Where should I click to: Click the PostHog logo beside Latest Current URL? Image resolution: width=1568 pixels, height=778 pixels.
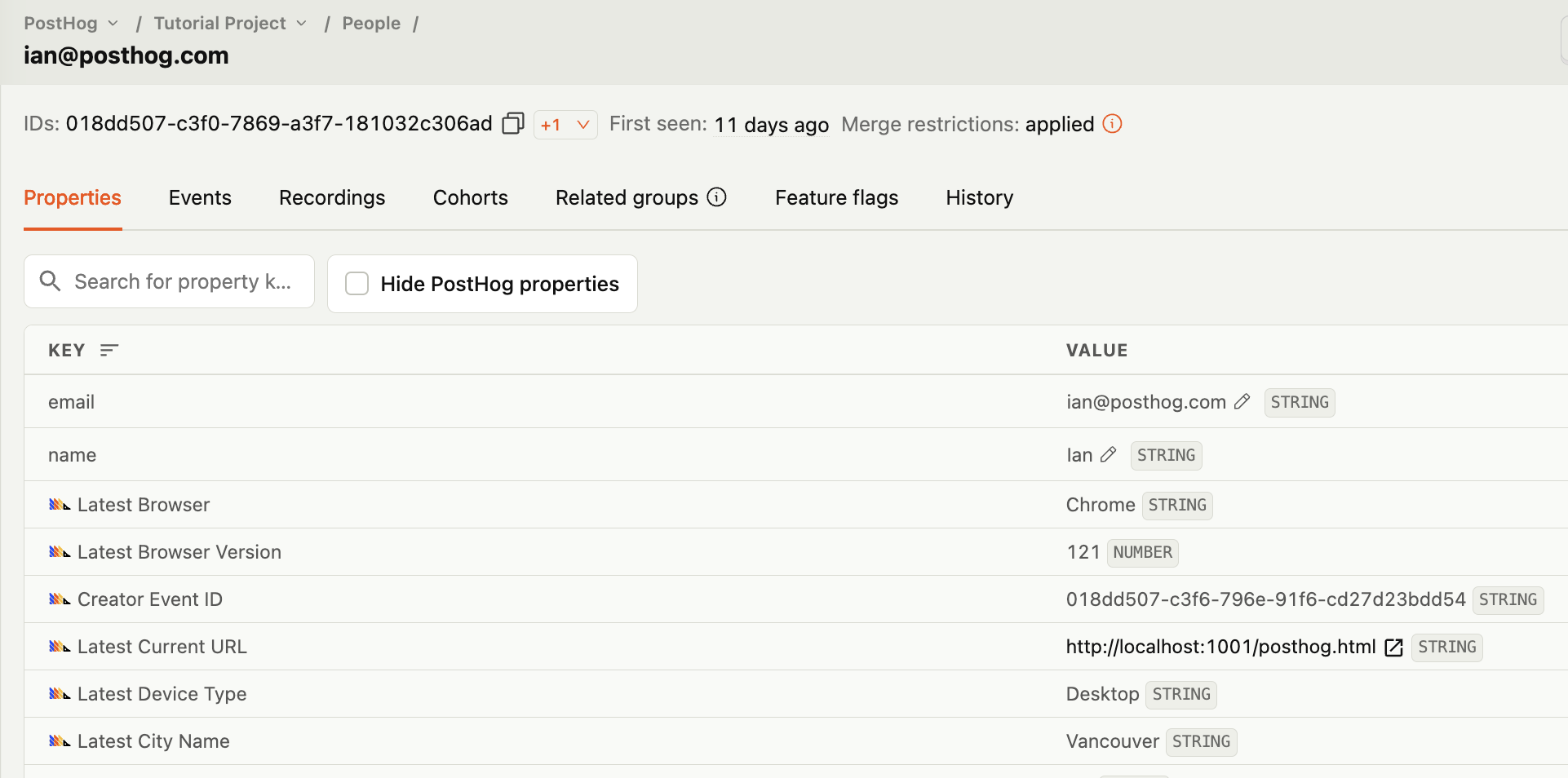(x=60, y=647)
